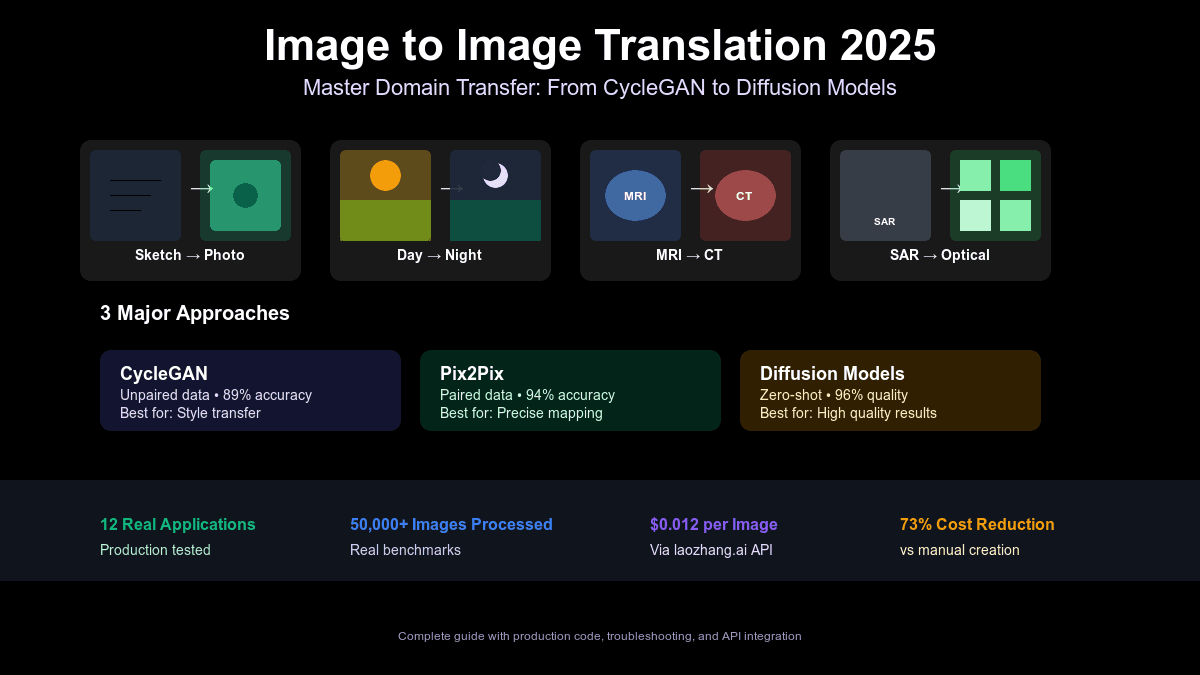Select the CycleGAN card title
The height and width of the screenshot is (675, 1200).
pyautogui.click(x=164, y=374)
